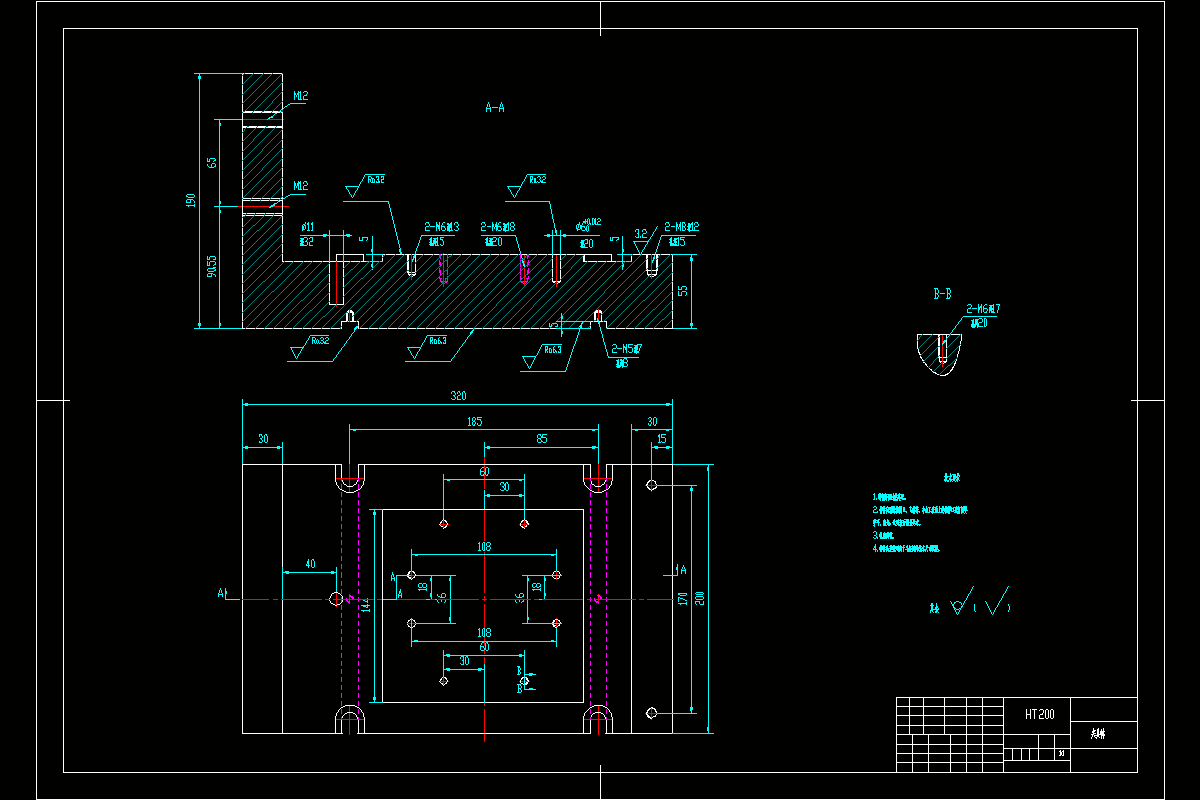Click the 'ø11' hole diameter label

(307, 227)
